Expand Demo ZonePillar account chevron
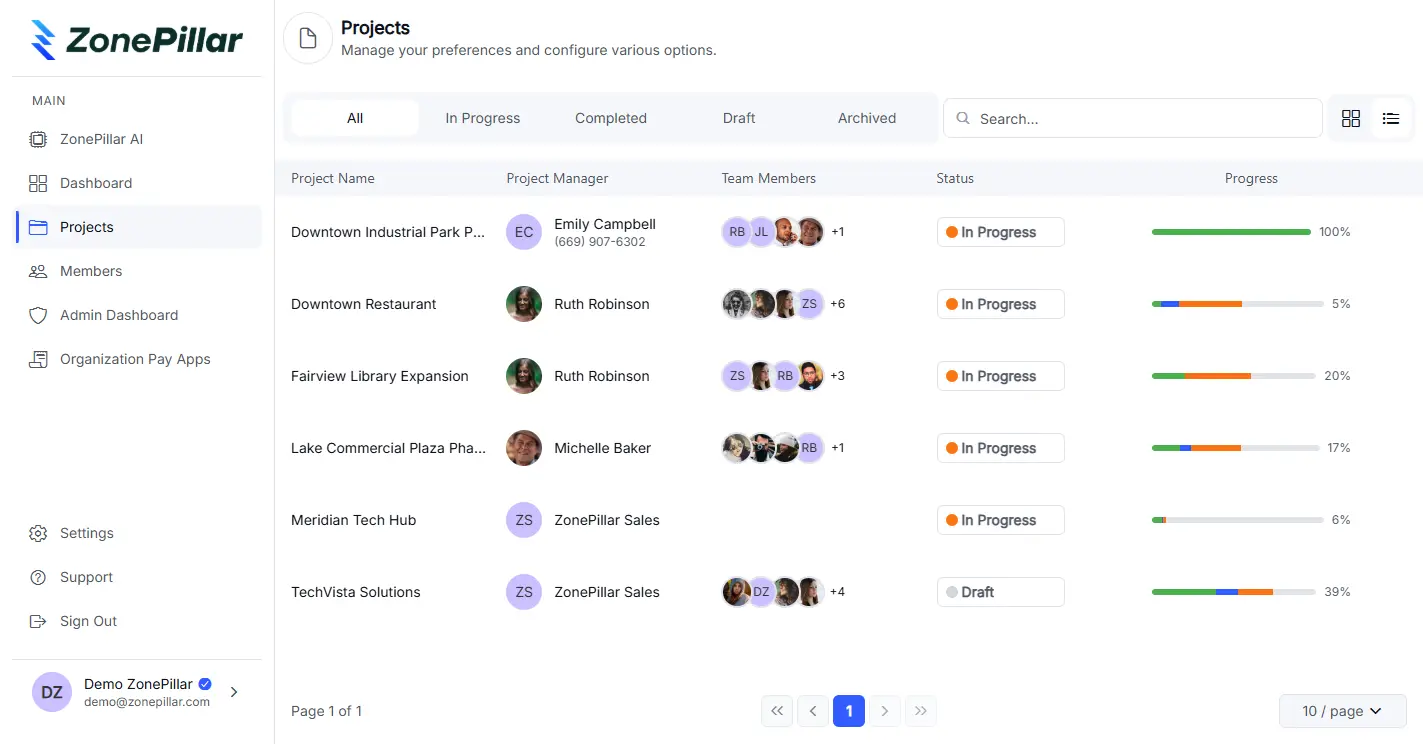The image size is (1423, 744). click(x=234, y=691)
